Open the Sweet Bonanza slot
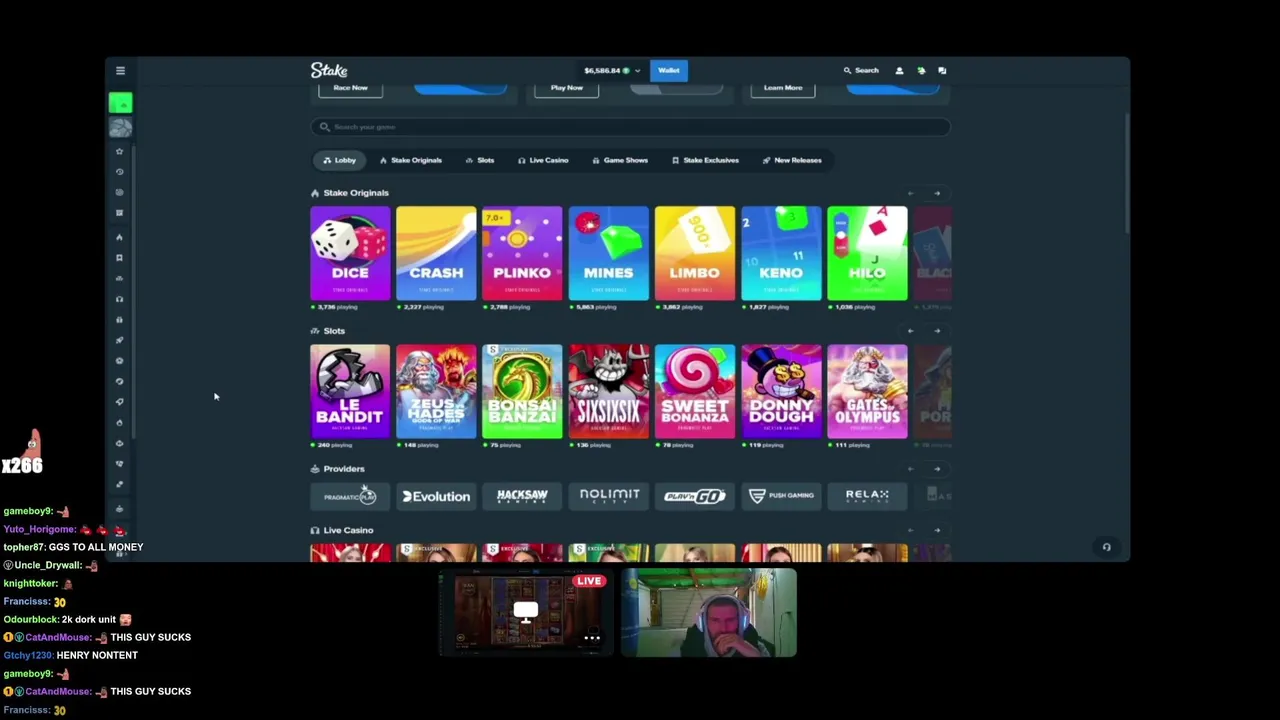This screenshot has width=1280, height=720. tap(695, 391)
